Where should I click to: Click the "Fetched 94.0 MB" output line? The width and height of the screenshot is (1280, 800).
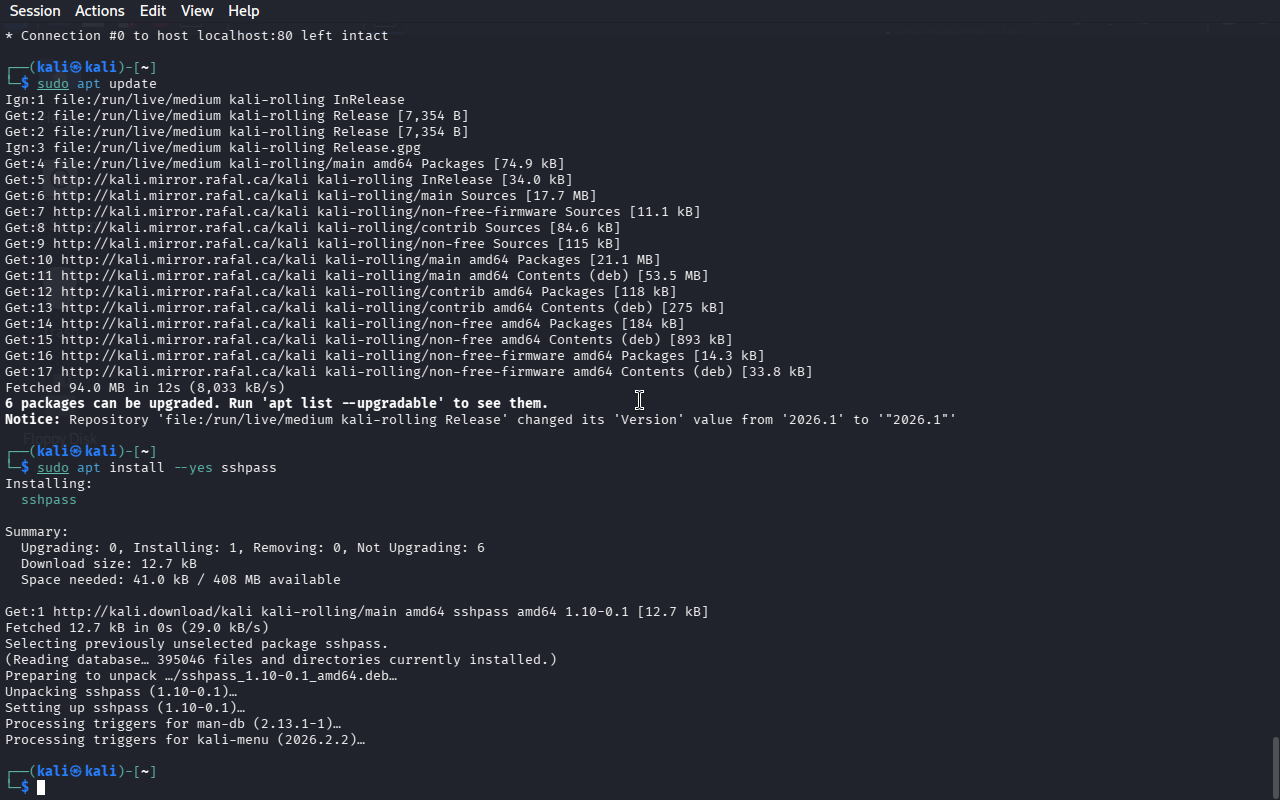click(145, 388)
